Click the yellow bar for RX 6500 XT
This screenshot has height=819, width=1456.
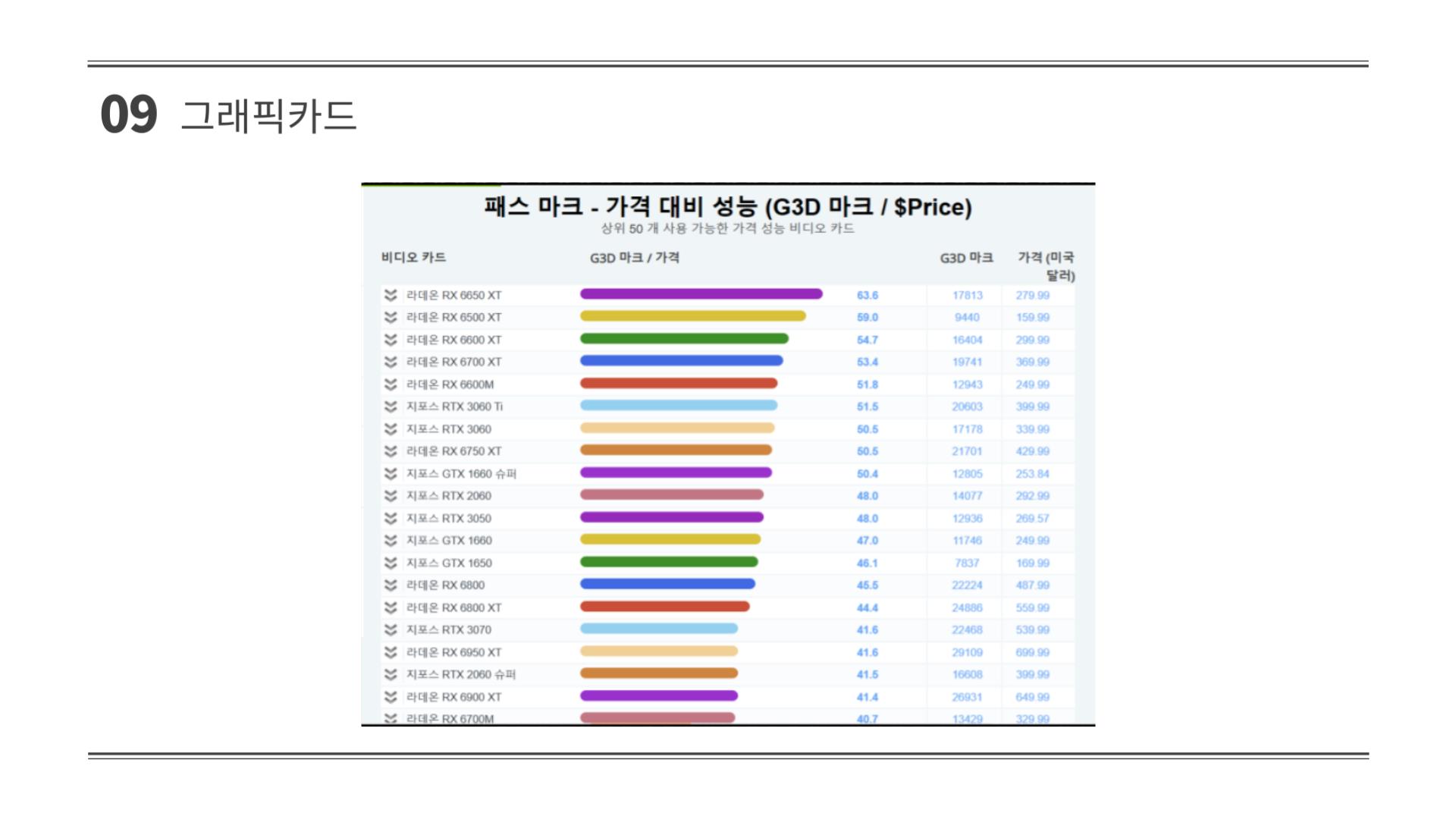[x=693, y=316]
